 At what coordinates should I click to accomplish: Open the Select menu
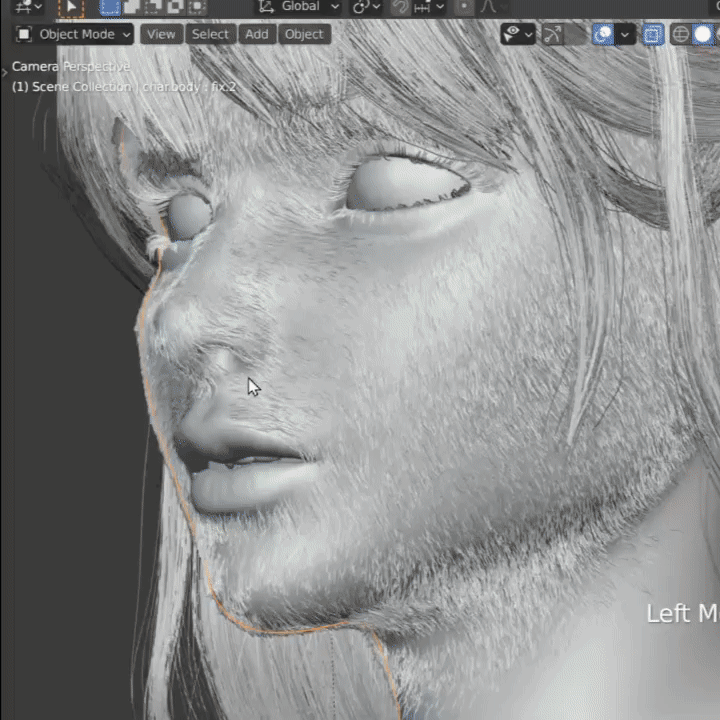pos(210,34)
